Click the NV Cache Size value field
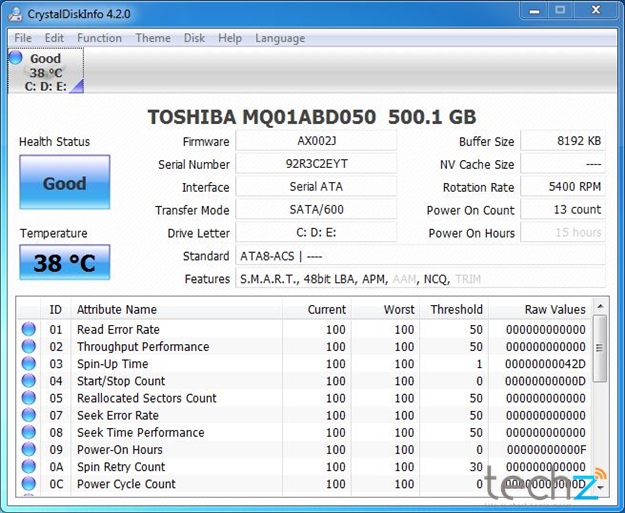 pyautogui.click(x=563, y=164)
